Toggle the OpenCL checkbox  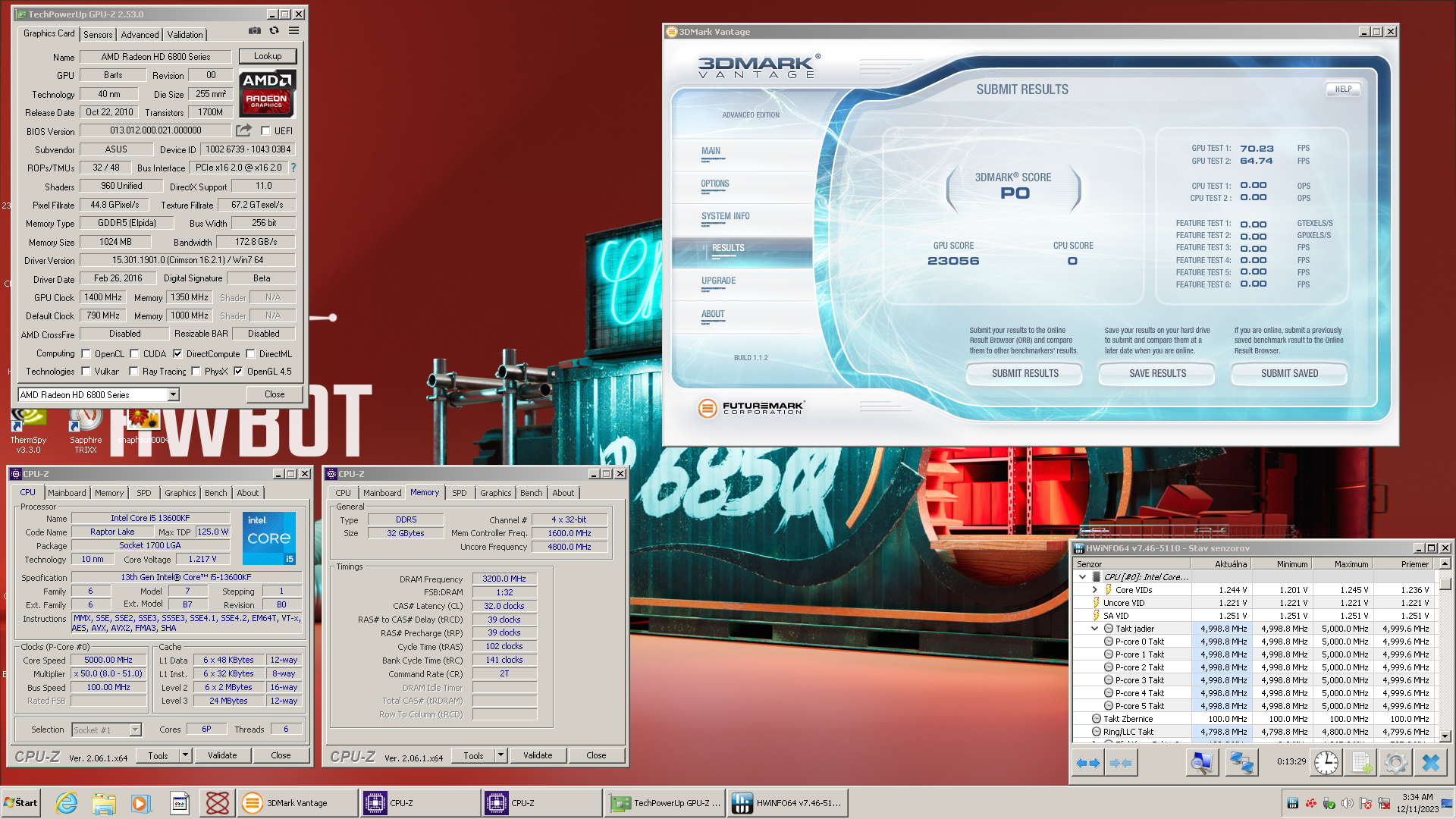pos(86,353)
